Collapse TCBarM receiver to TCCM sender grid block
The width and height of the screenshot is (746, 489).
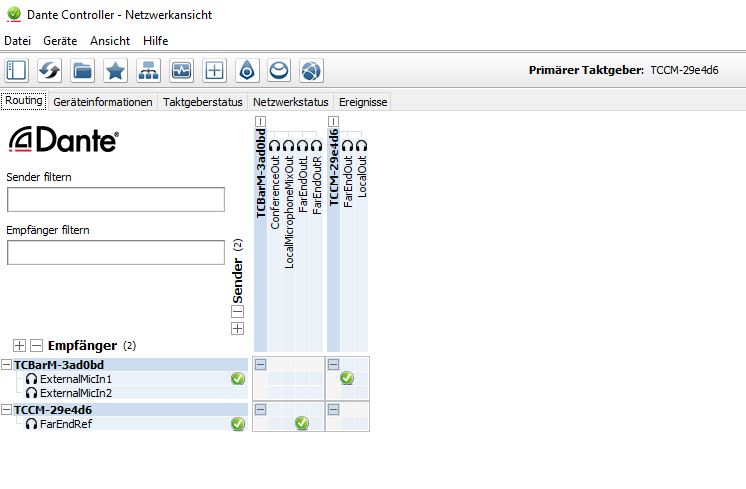click(334, 365)
